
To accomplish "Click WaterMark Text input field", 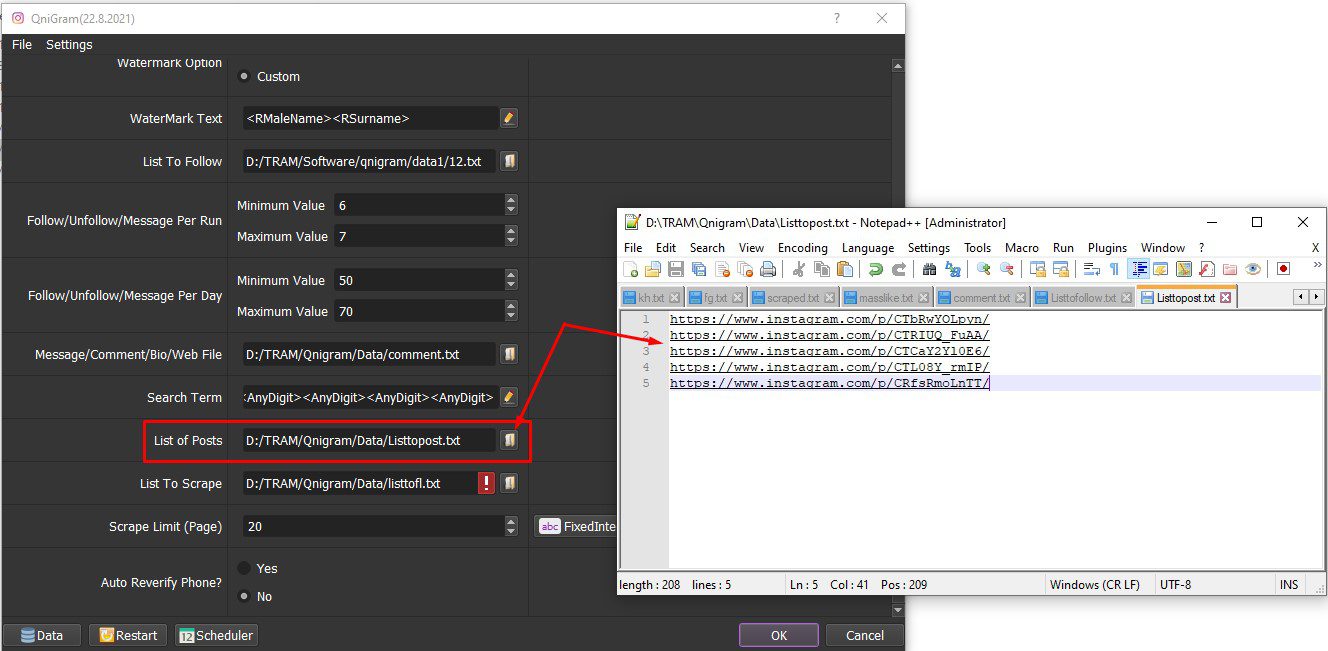I will 369,118.
